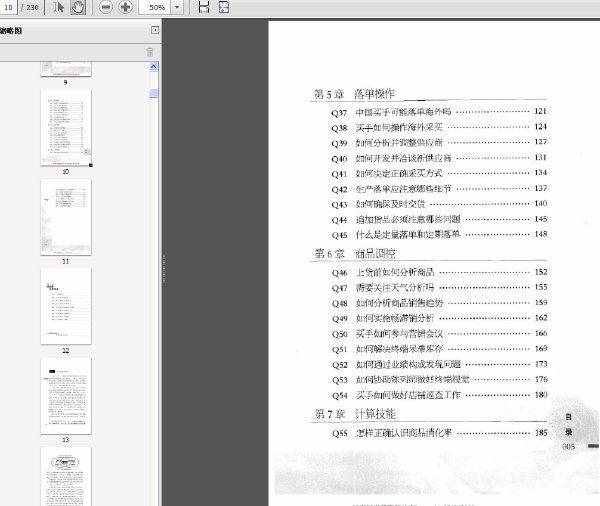
Task: Click the Q43 entry on page 140
Action: pos(439,204)
